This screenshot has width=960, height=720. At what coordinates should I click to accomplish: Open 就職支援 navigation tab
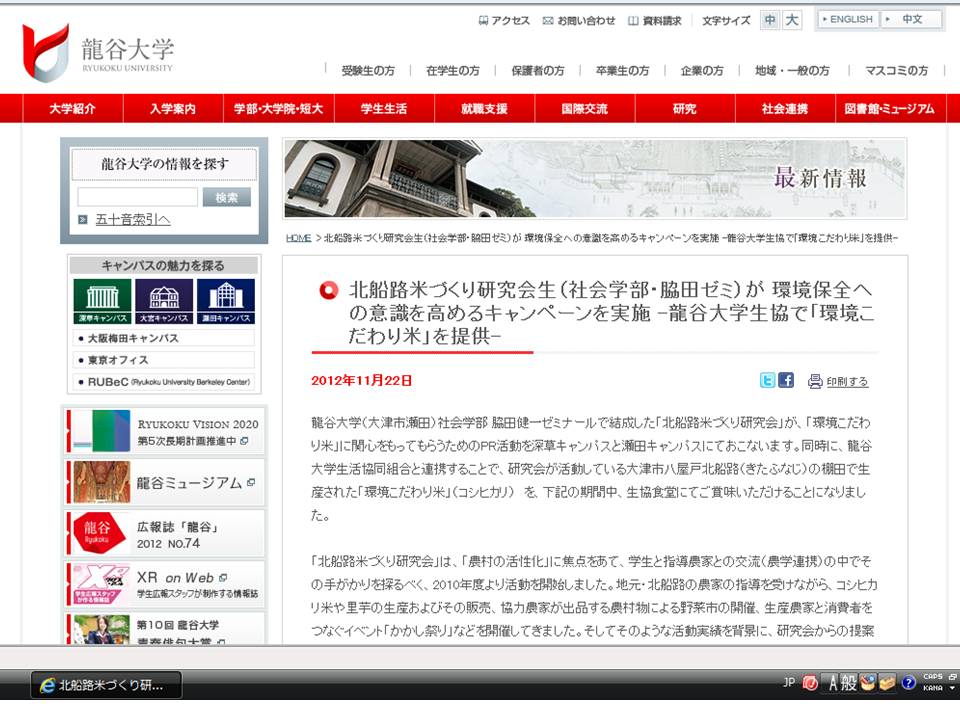[484, 108]
